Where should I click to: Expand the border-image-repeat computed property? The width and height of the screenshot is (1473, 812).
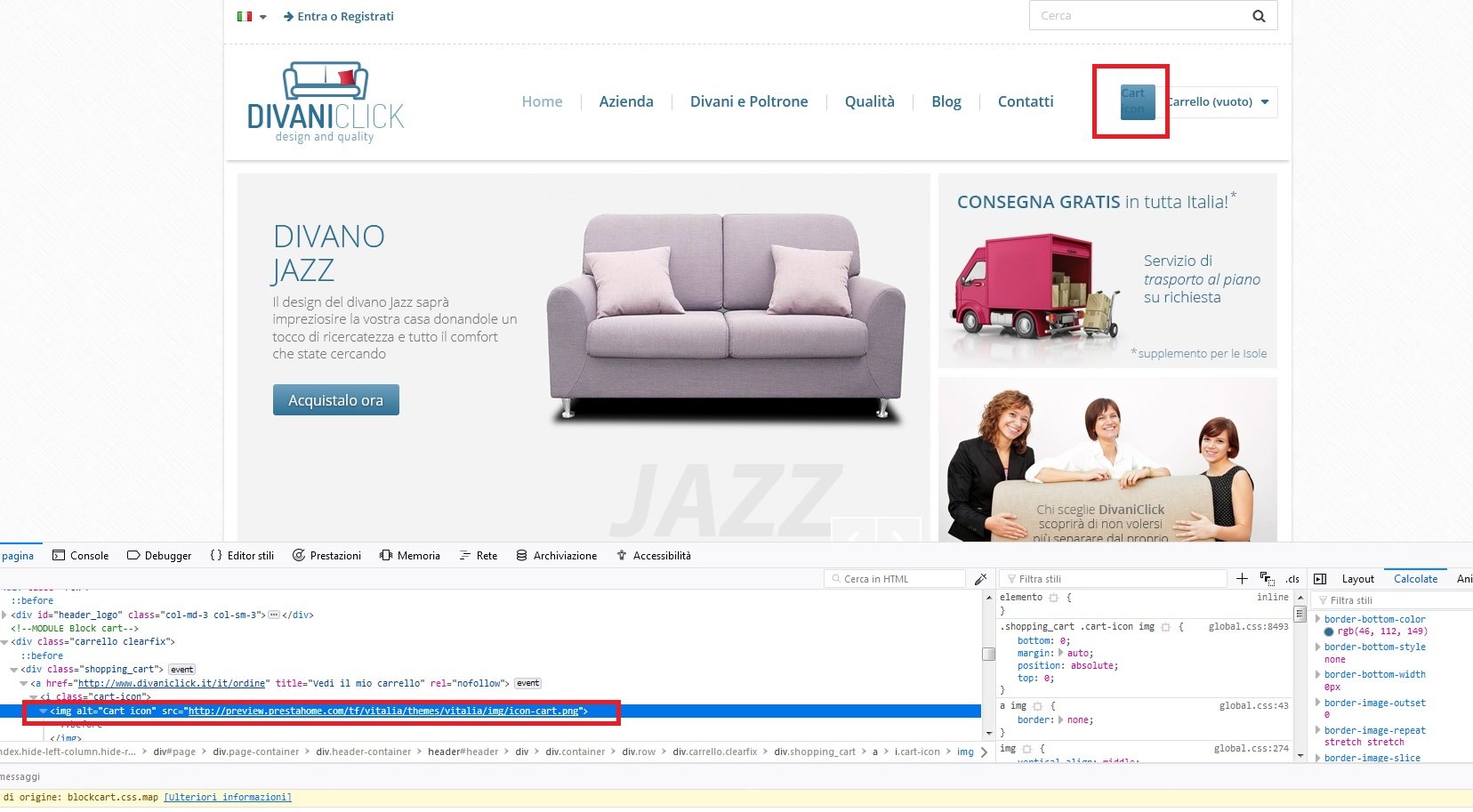(1318, 730)
